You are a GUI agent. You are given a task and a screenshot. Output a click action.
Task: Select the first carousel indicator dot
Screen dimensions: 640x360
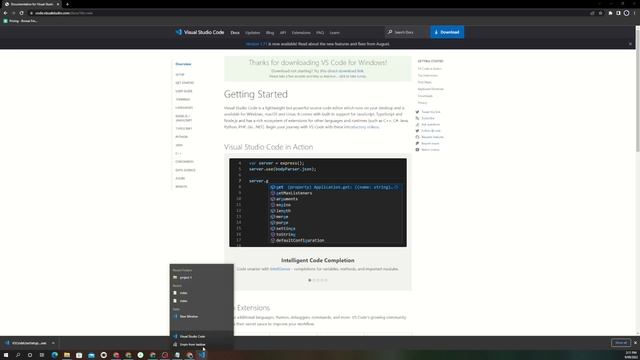pos(310,280)
